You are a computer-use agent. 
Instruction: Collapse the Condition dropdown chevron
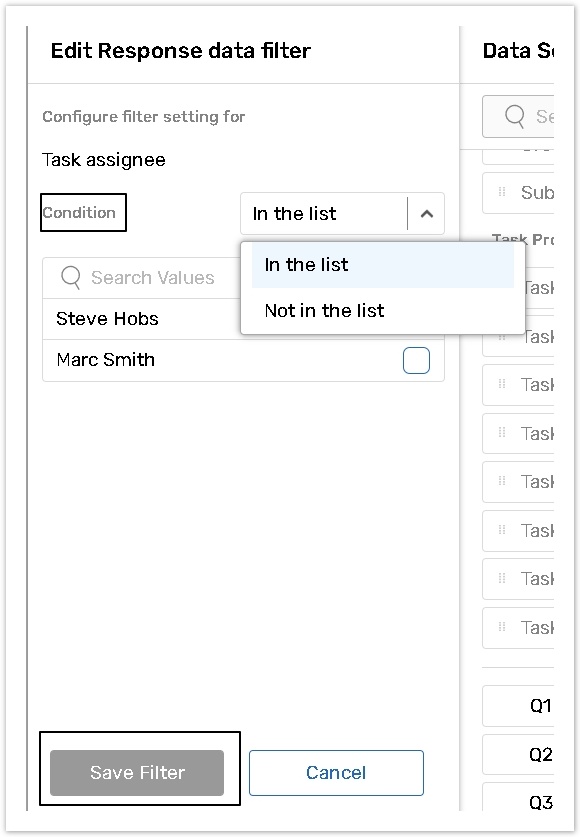click(426, 214)
